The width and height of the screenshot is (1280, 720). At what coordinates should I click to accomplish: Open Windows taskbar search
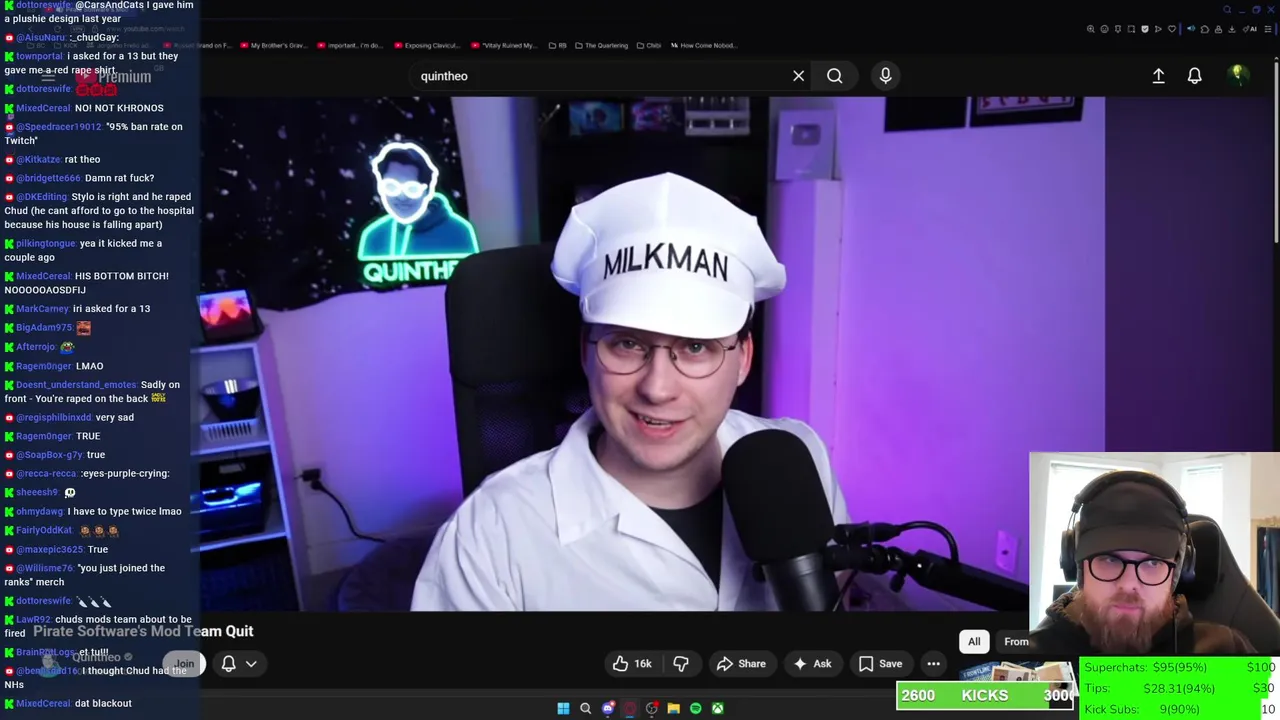pyautogui.click(x=585, y=708)
